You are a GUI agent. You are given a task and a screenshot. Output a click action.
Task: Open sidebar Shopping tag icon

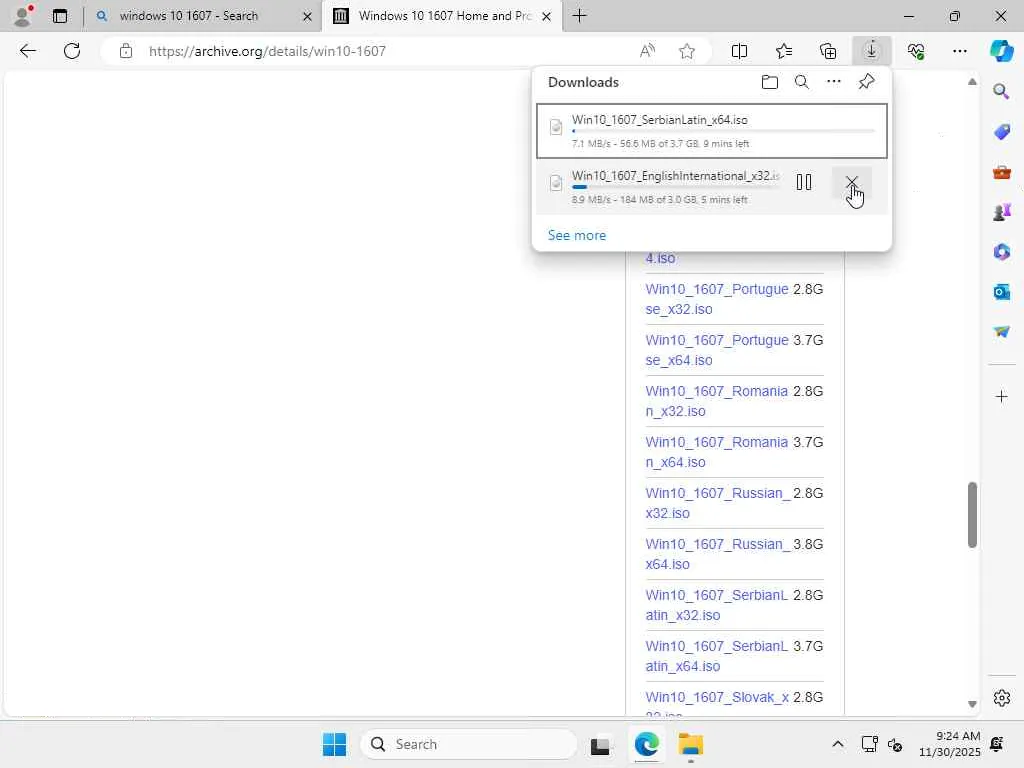(x=1001, y=132)
